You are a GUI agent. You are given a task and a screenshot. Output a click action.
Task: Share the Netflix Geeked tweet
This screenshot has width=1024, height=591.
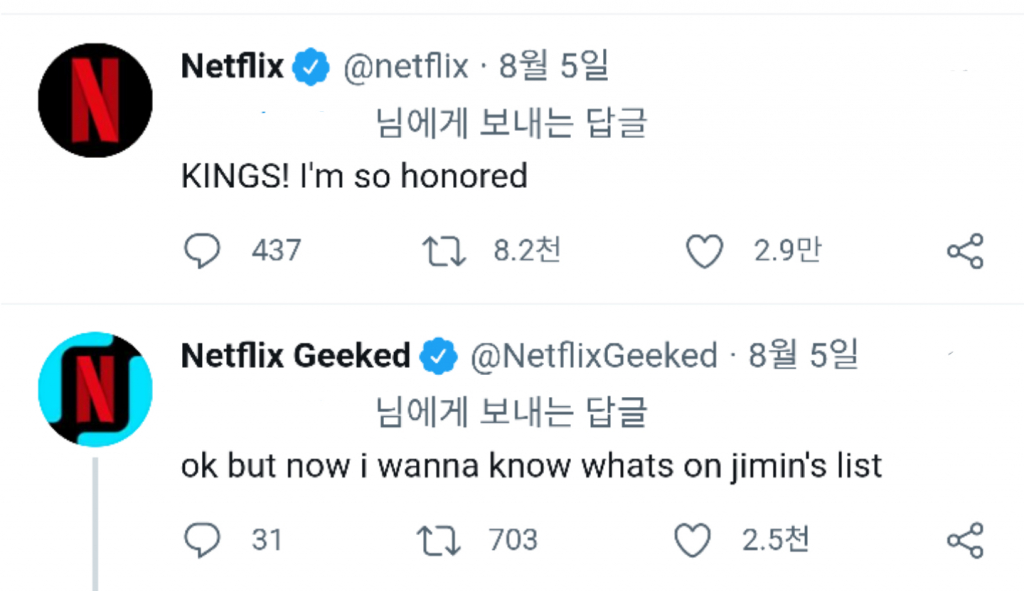[x=965, y=541]
